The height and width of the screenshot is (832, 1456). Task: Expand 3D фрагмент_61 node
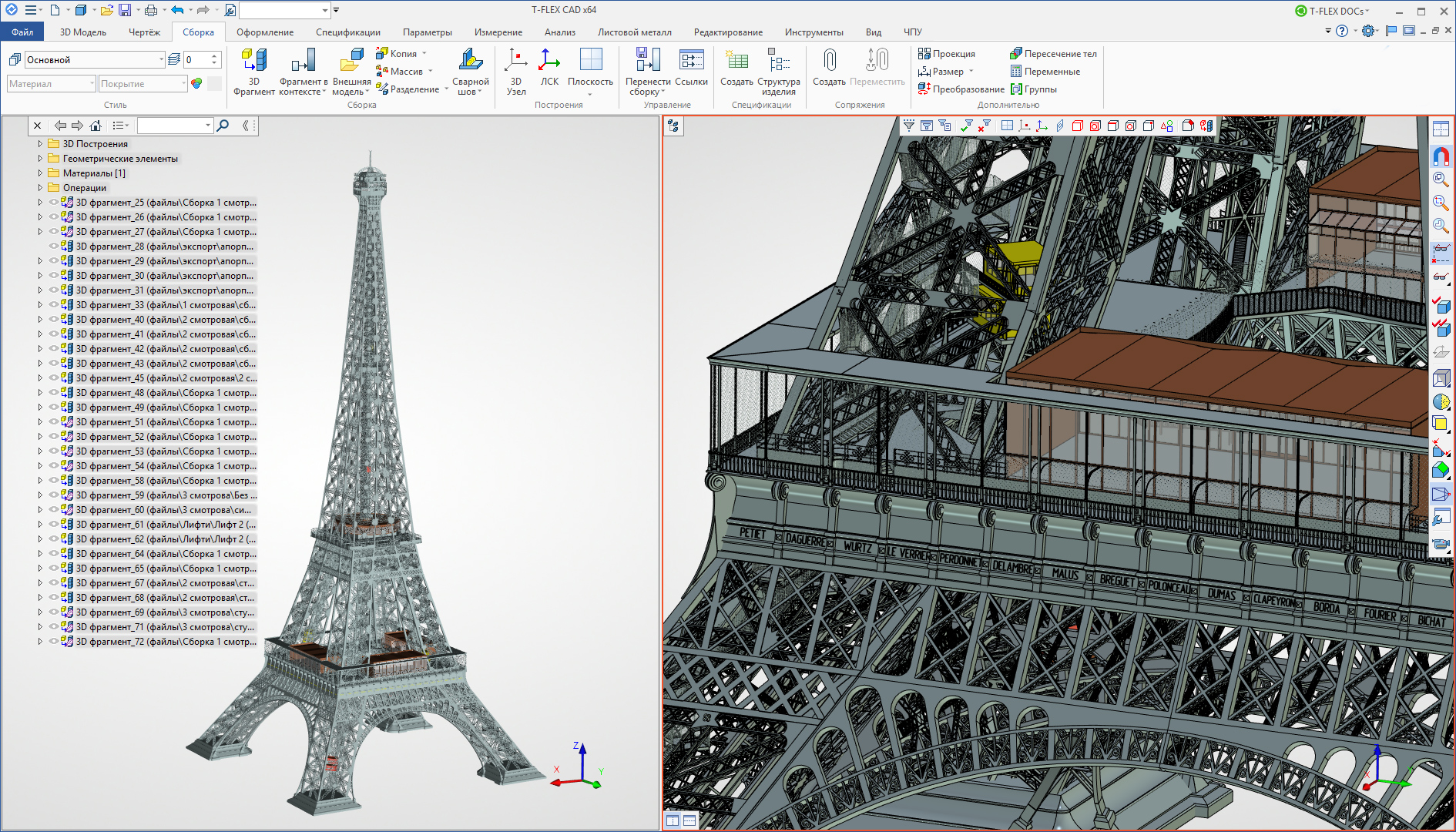[40, 524]
